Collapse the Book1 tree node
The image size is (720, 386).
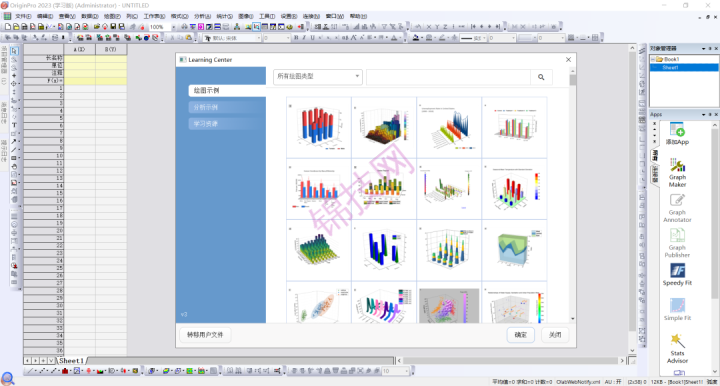(x=652, y=59)
